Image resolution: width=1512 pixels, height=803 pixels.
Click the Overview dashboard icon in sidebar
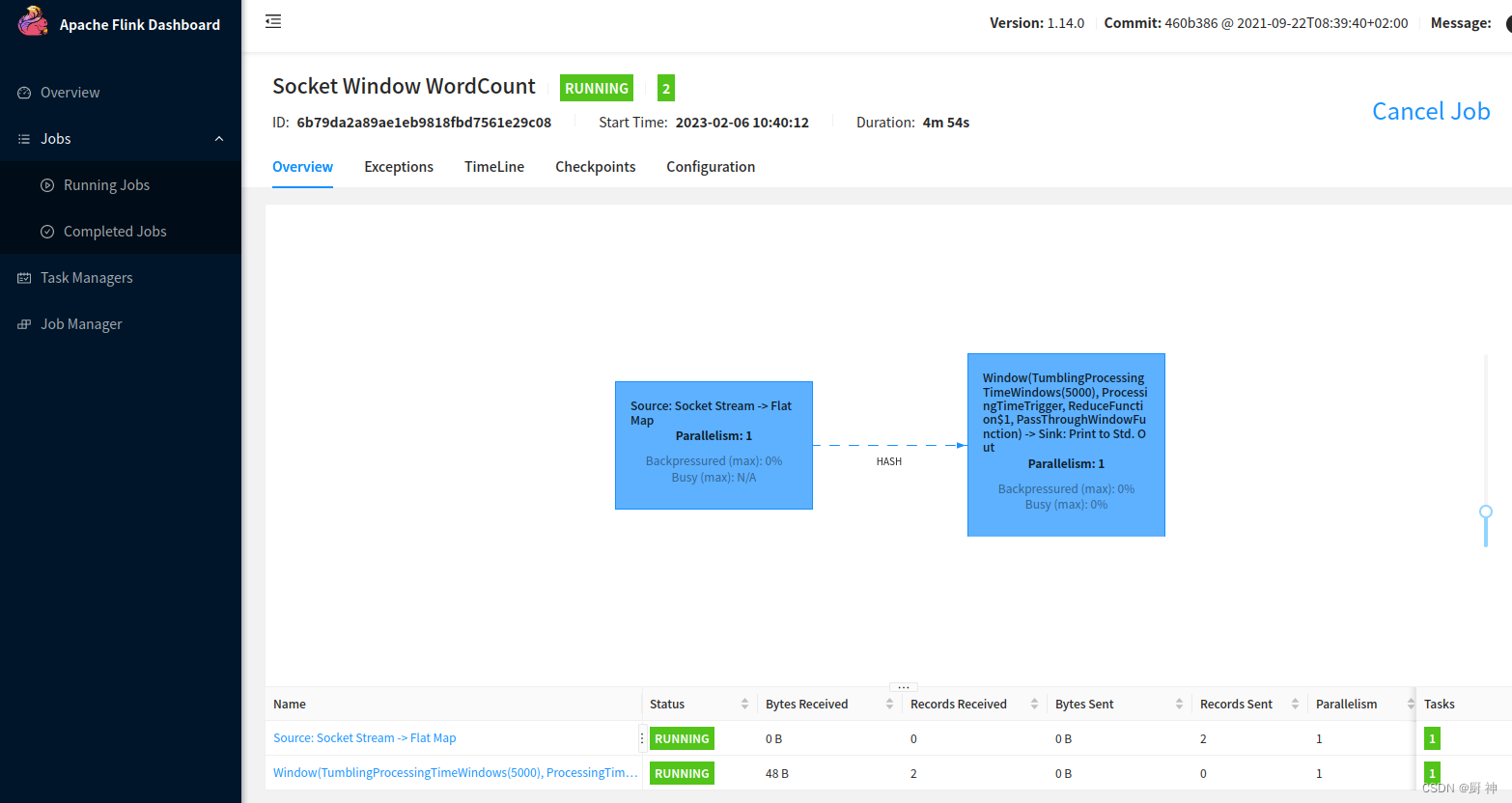click(x=24, y=93)
